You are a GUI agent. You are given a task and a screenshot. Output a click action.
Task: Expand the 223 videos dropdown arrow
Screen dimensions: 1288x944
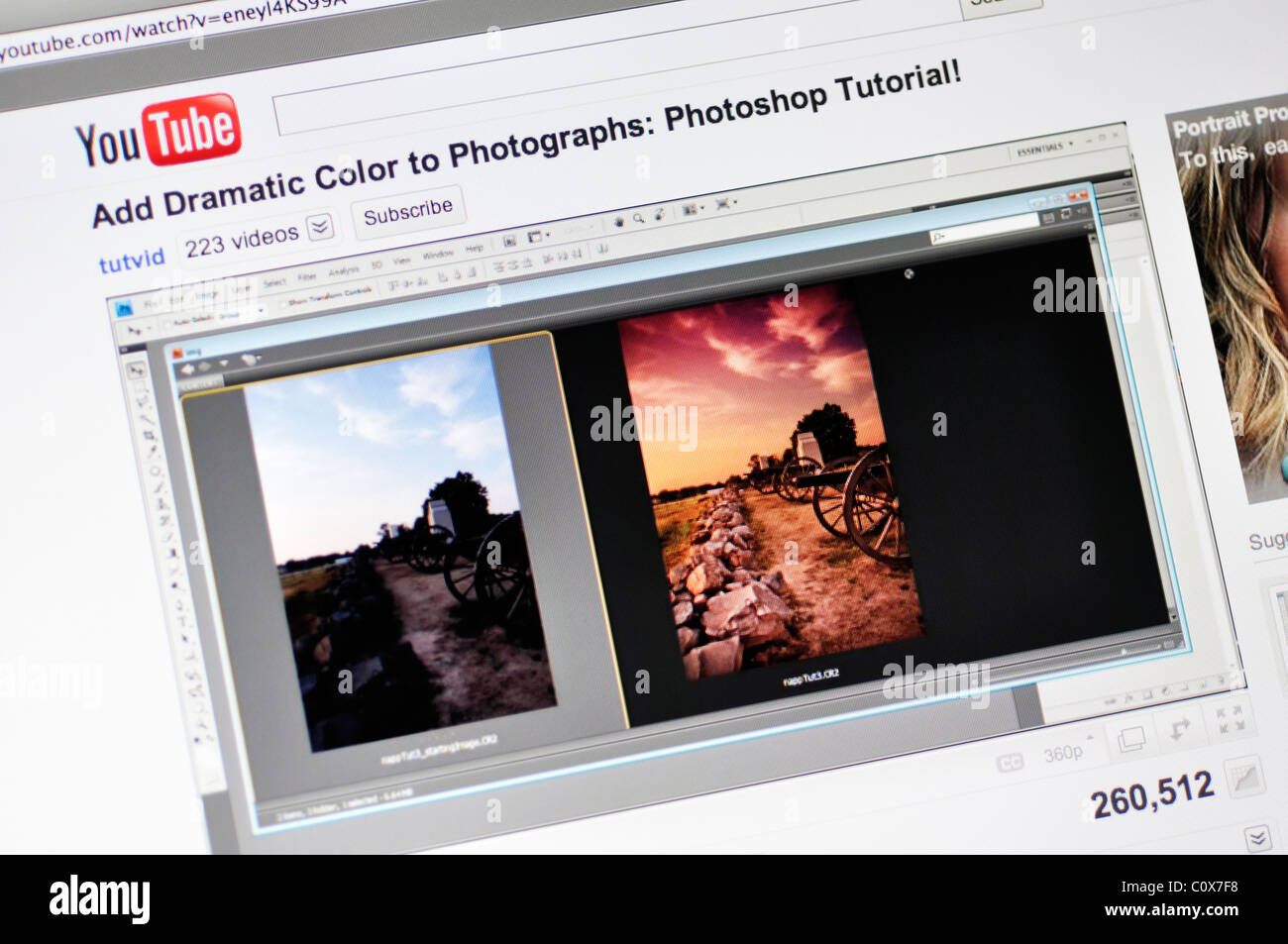(320, 228)
